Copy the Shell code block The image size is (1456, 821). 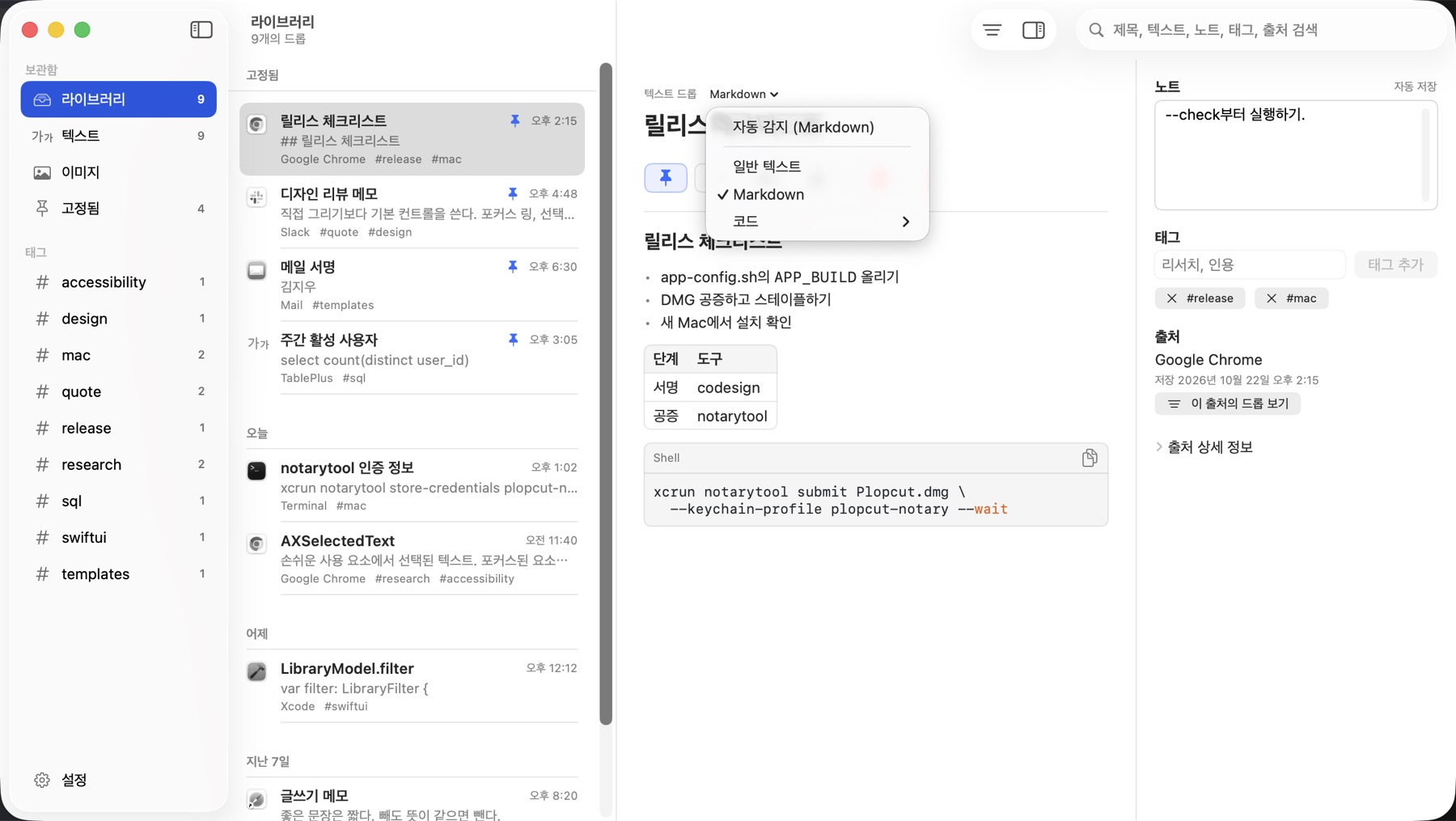coord(1090,458)
